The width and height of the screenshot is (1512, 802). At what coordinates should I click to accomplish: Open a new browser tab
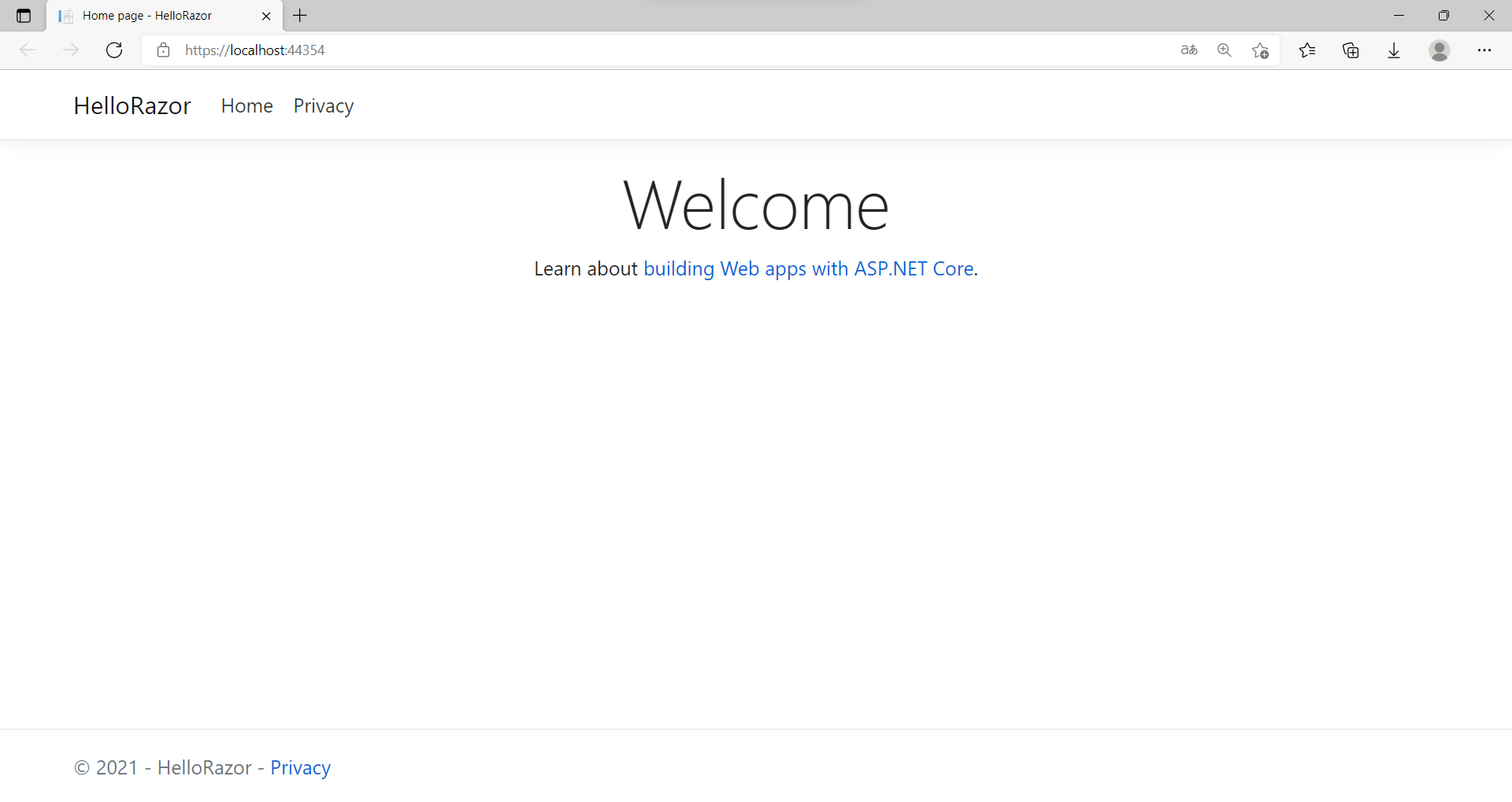point(300,16)
